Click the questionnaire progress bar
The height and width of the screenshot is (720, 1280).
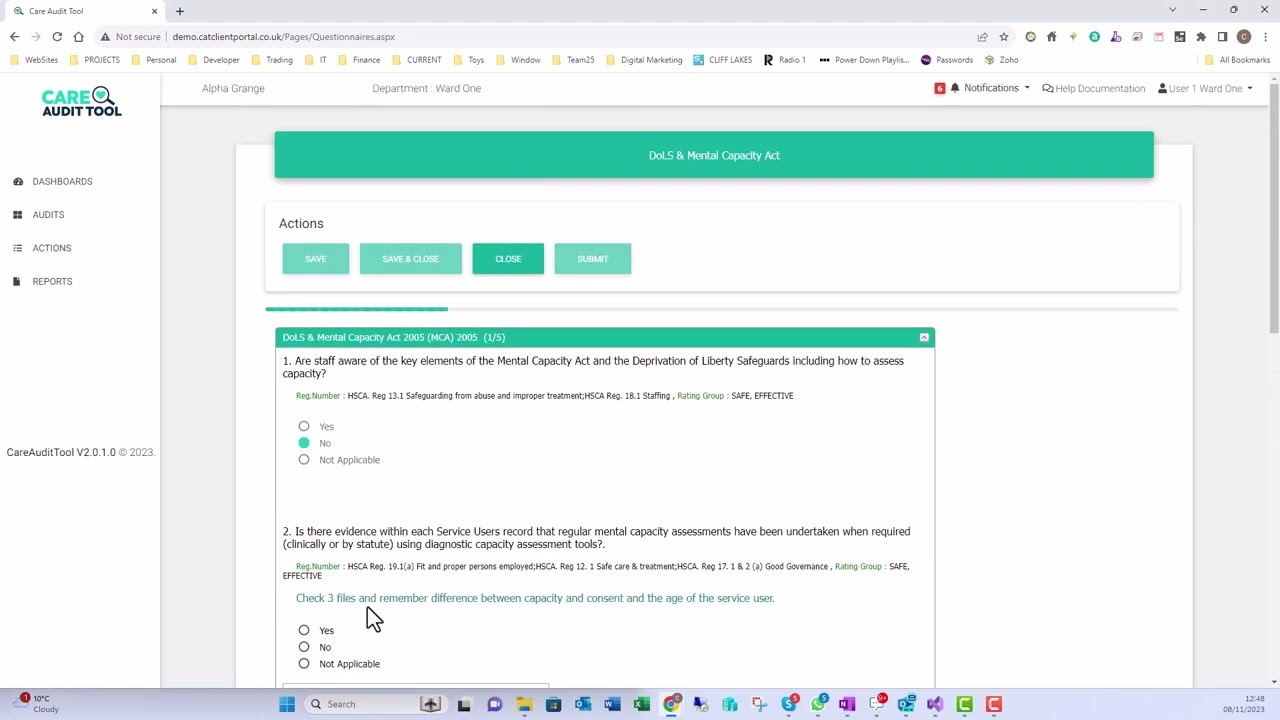pyautogui.click(x=722, y=309)
